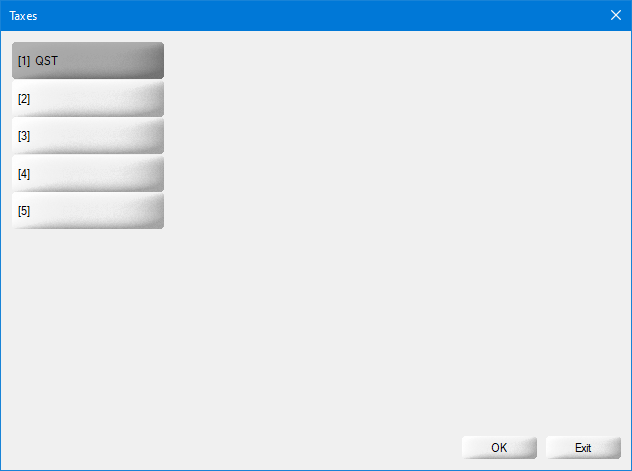632x471 pixels.
Task: Confirm the selection with OK
Action: pyautogui.click(x=499, y=448)
